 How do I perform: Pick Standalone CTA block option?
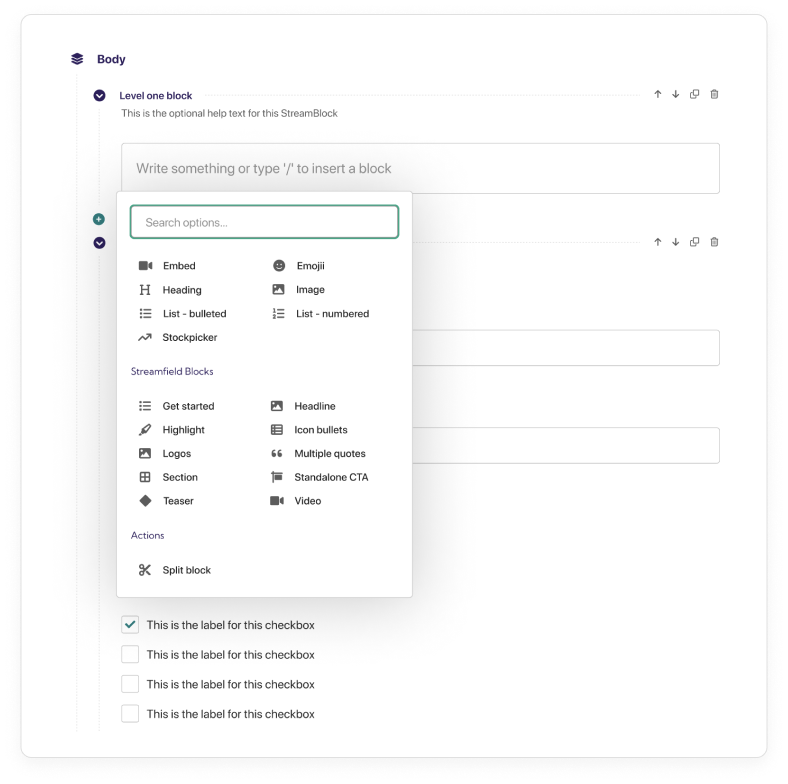tap(330, 478)
